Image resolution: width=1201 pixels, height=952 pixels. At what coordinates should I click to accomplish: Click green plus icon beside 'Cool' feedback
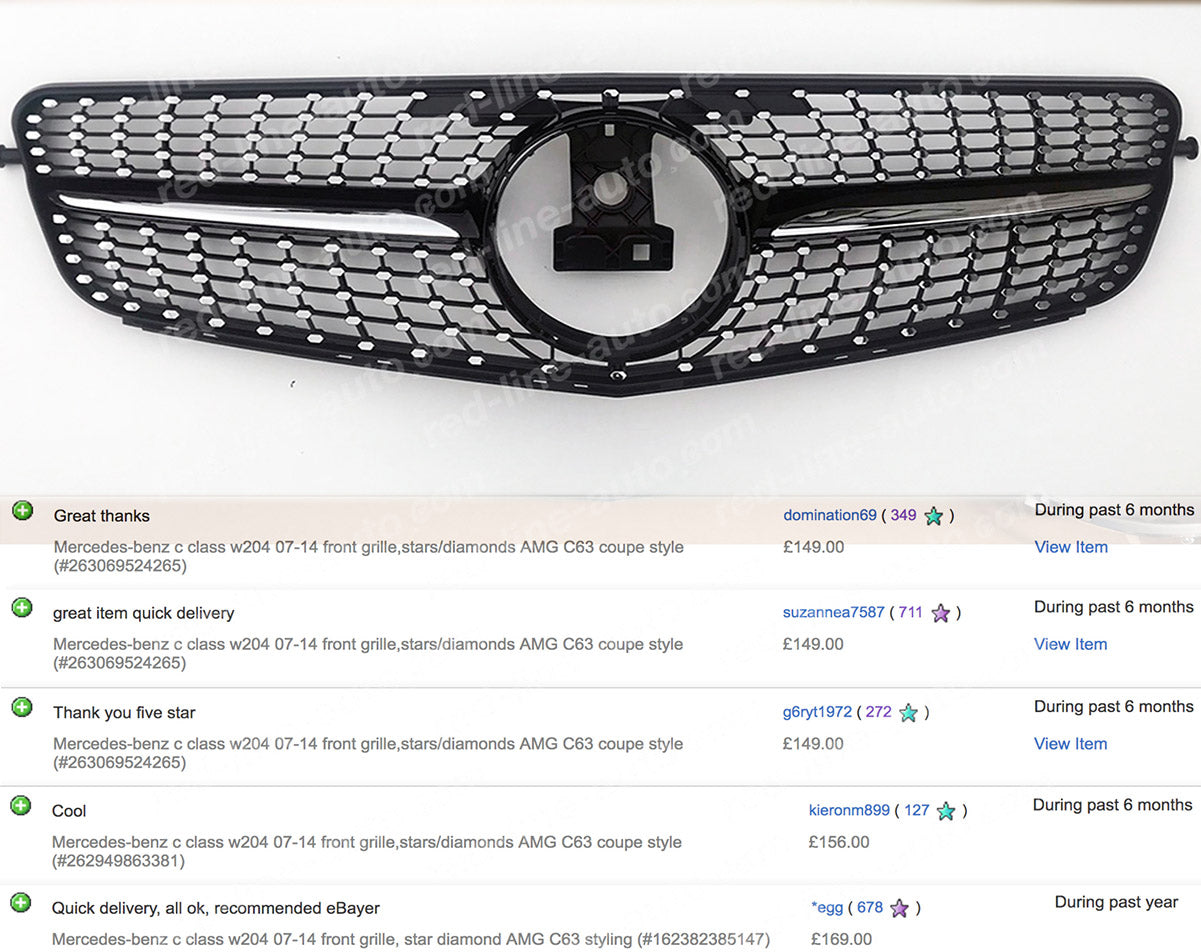click(x=21, y=805)
